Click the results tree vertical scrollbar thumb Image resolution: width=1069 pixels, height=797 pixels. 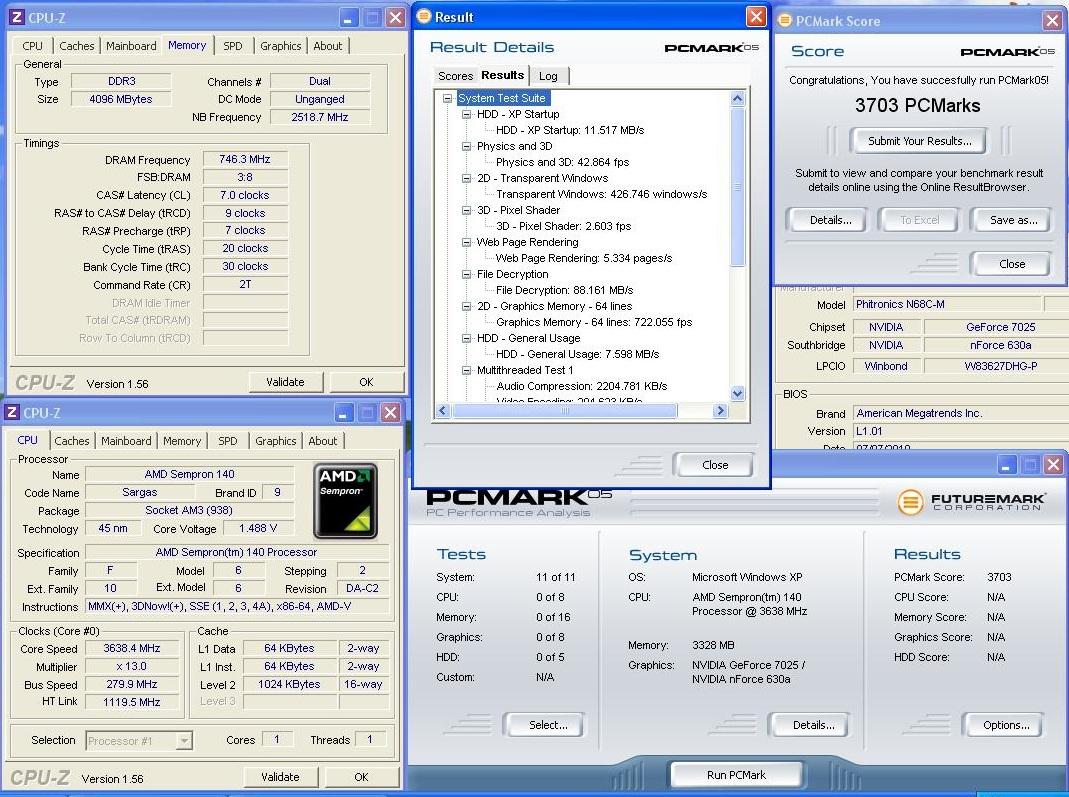pyautogui.click(x=738, y=185)
